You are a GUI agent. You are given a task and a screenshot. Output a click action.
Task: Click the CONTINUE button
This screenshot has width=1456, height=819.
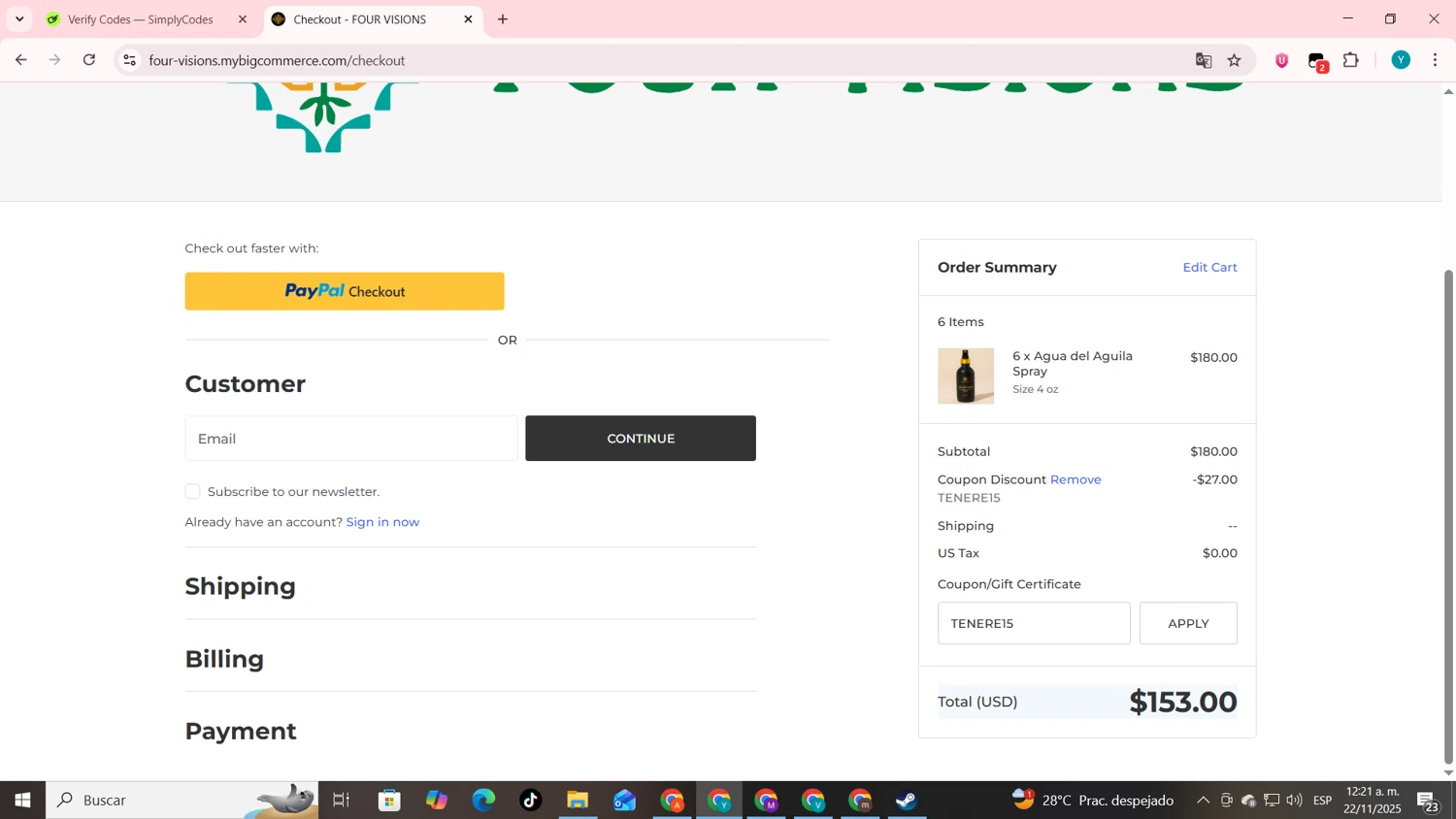coord(641,439)
